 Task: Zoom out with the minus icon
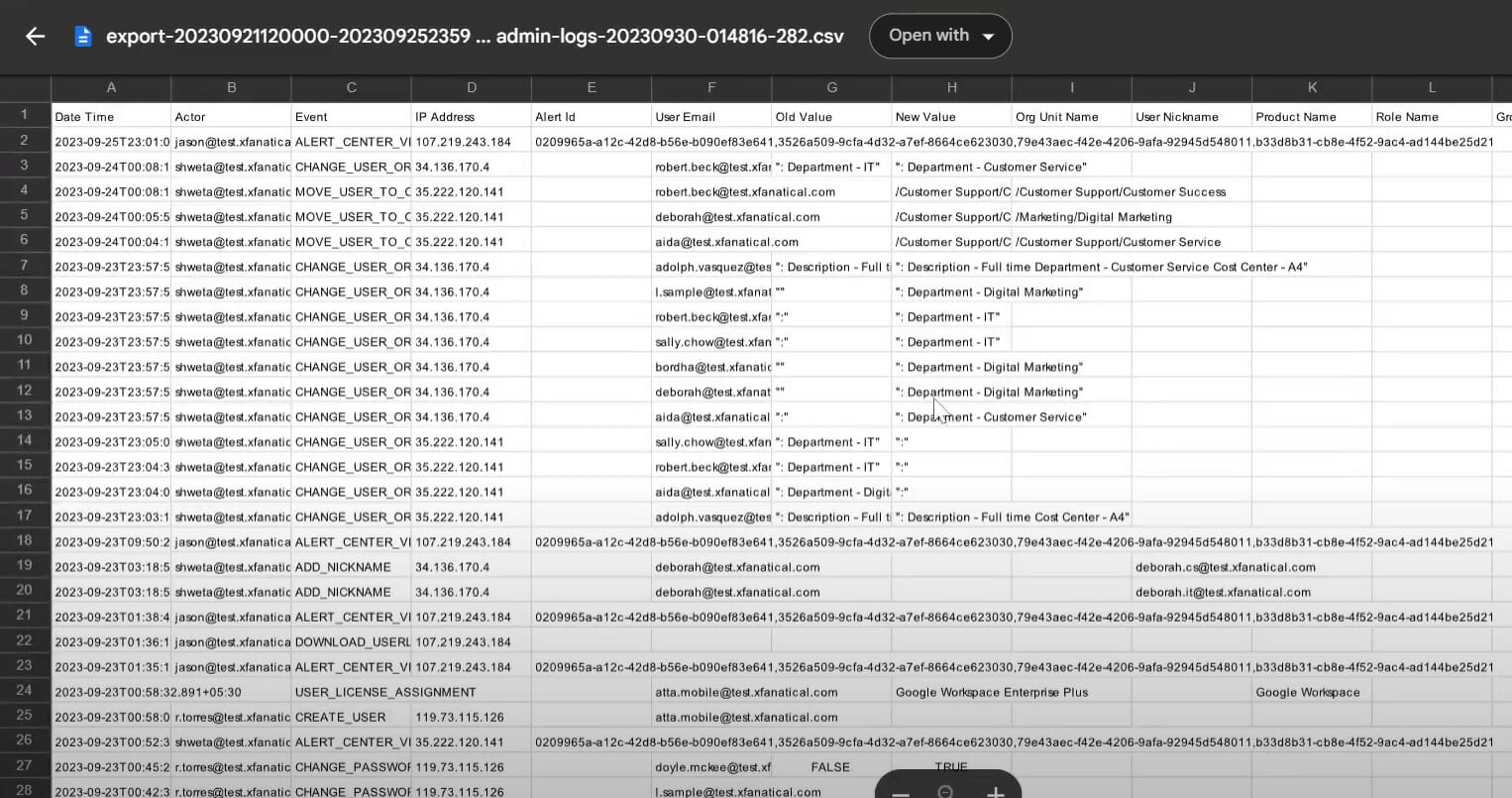tap(900, 793)
